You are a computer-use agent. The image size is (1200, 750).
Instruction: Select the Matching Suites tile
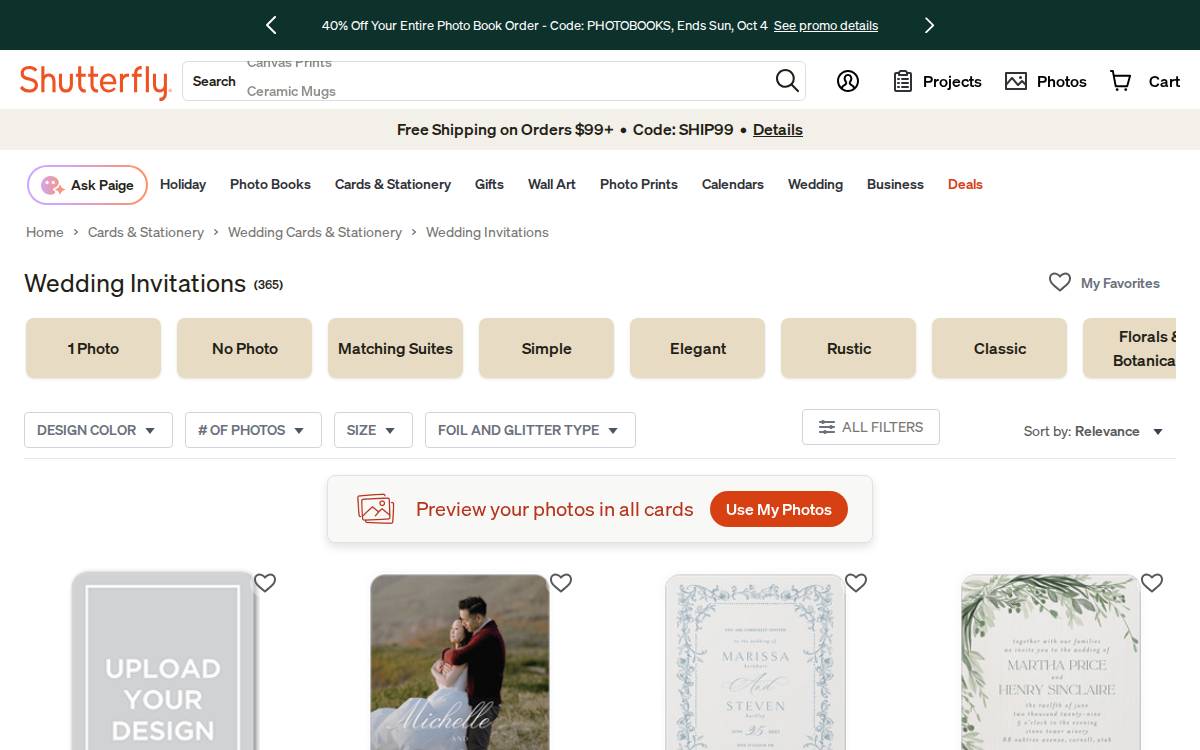pyautogui.click(x=395, y=348)
